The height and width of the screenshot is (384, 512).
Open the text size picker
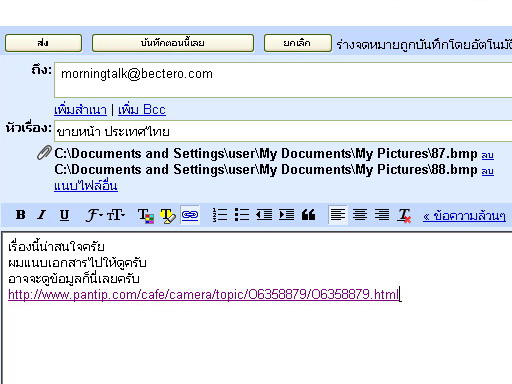click(x=116, y=215)
